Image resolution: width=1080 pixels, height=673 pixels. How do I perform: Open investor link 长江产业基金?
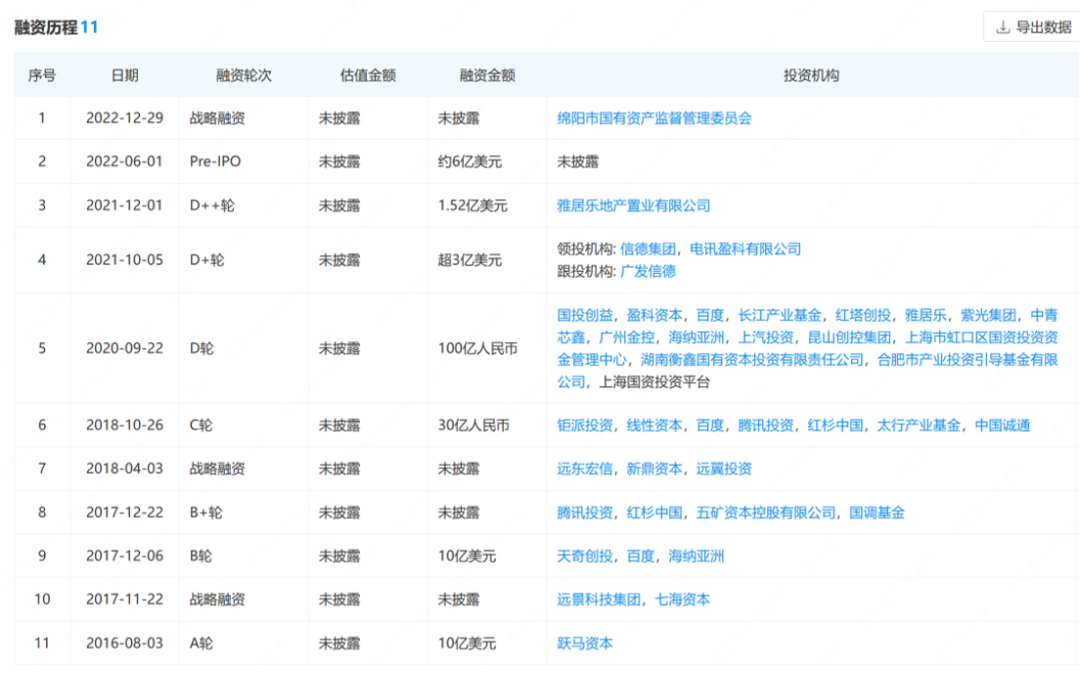tap(780, 315)
